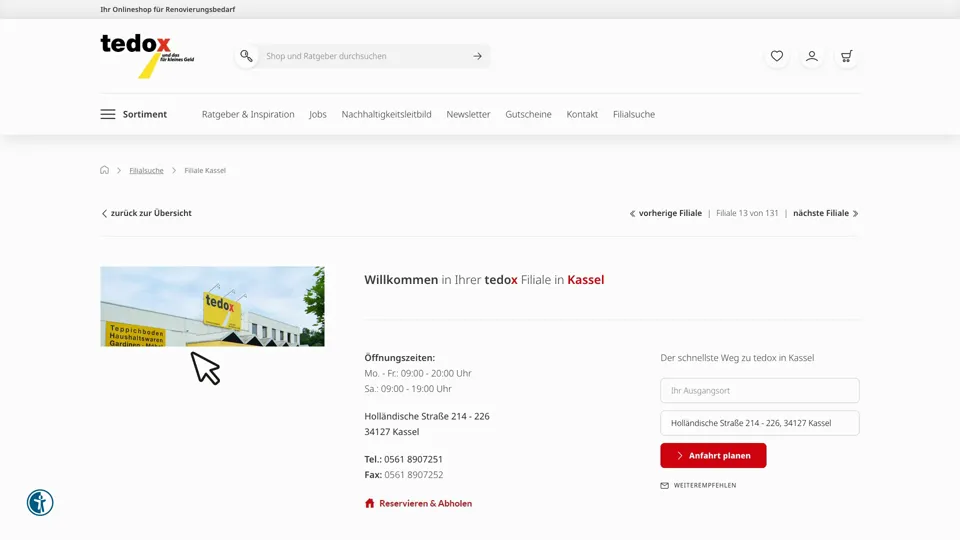
Task: Open the Kontakt menu item
Action: tap(582, 114)
